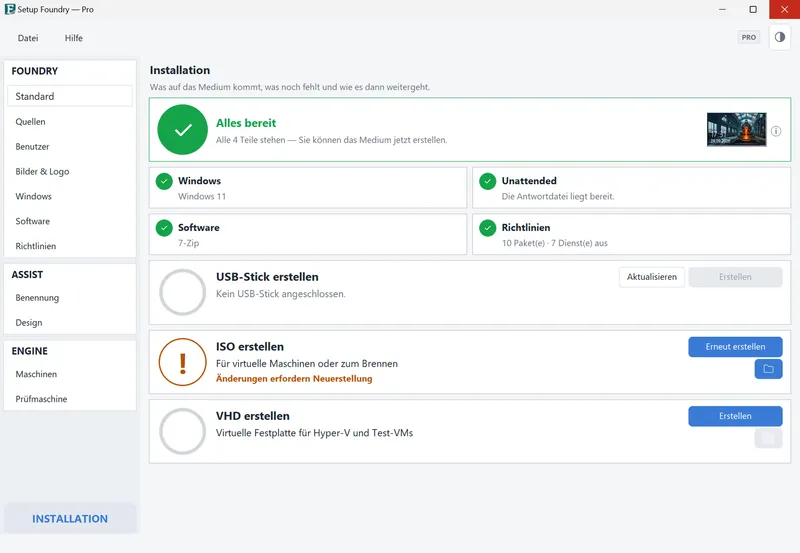
Task: Click Erneut erstellen for the ISO
Action: pyautogui.click(x=735, y=347)
